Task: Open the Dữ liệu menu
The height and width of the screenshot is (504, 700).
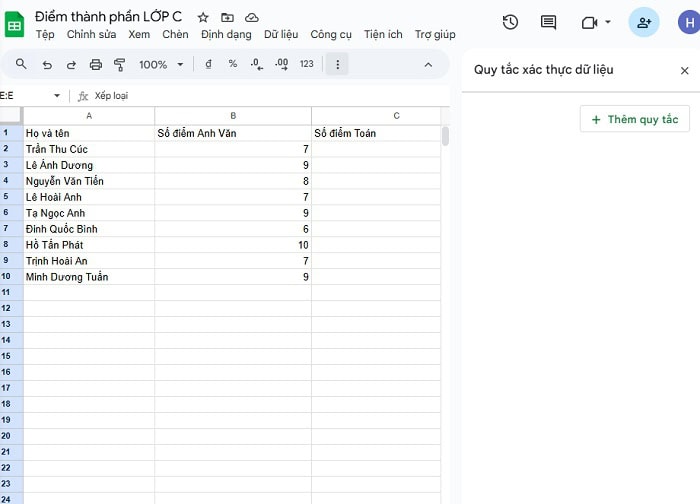Action: (x=281, y=35)
